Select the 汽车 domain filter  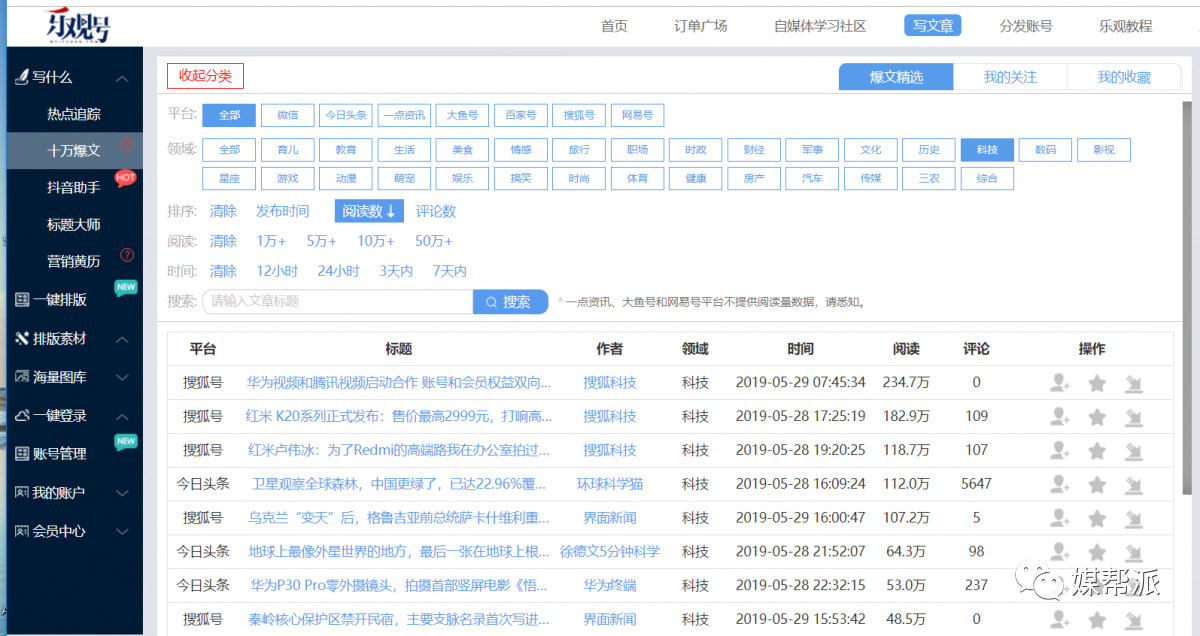(811, 179)
